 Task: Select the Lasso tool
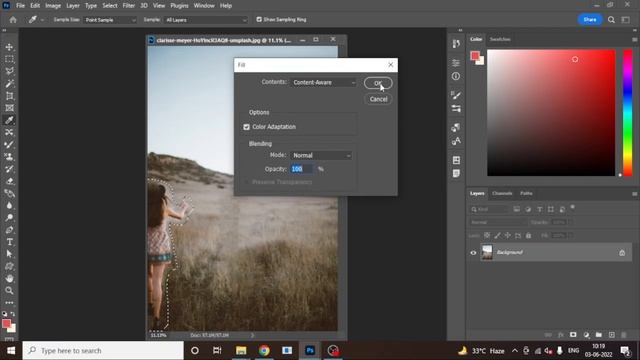point(9,71)
